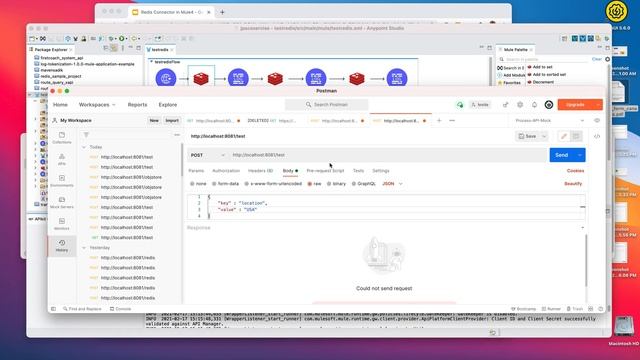This screenshot has width=640, height=360.
Task: Open history list more-options menu
Action: [177, 135]
